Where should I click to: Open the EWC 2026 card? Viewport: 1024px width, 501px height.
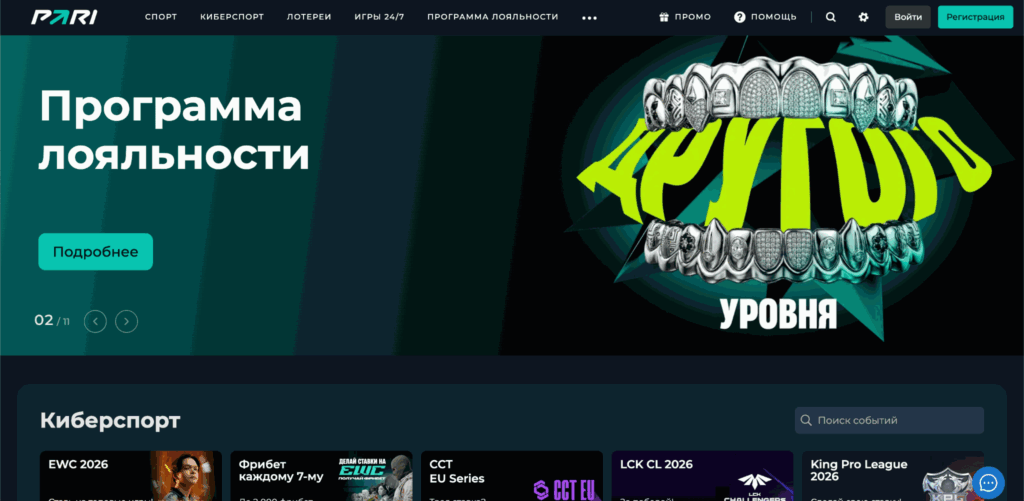point(131,476)
